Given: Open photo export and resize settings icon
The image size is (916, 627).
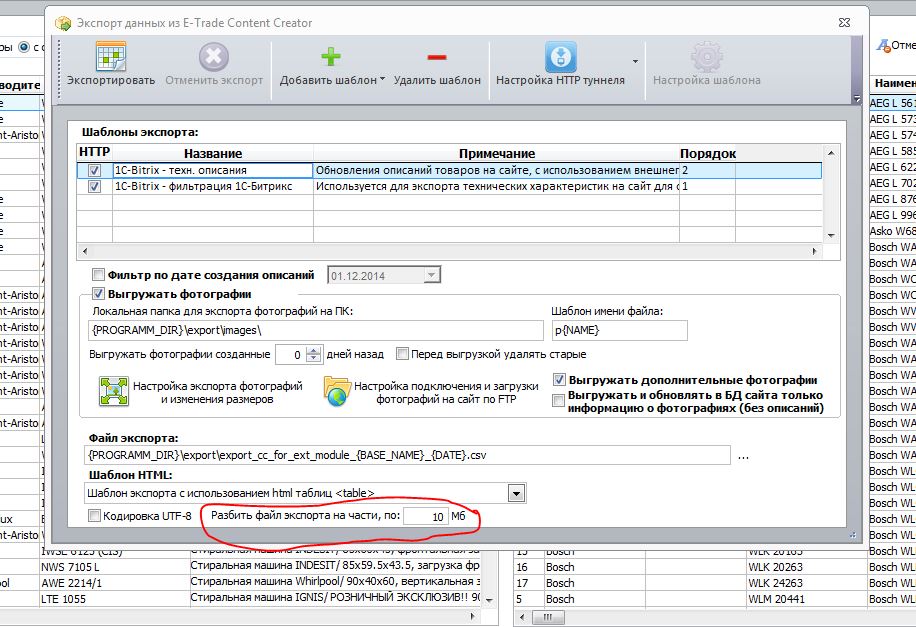Looking at the screenshot, I should (114, 392).
